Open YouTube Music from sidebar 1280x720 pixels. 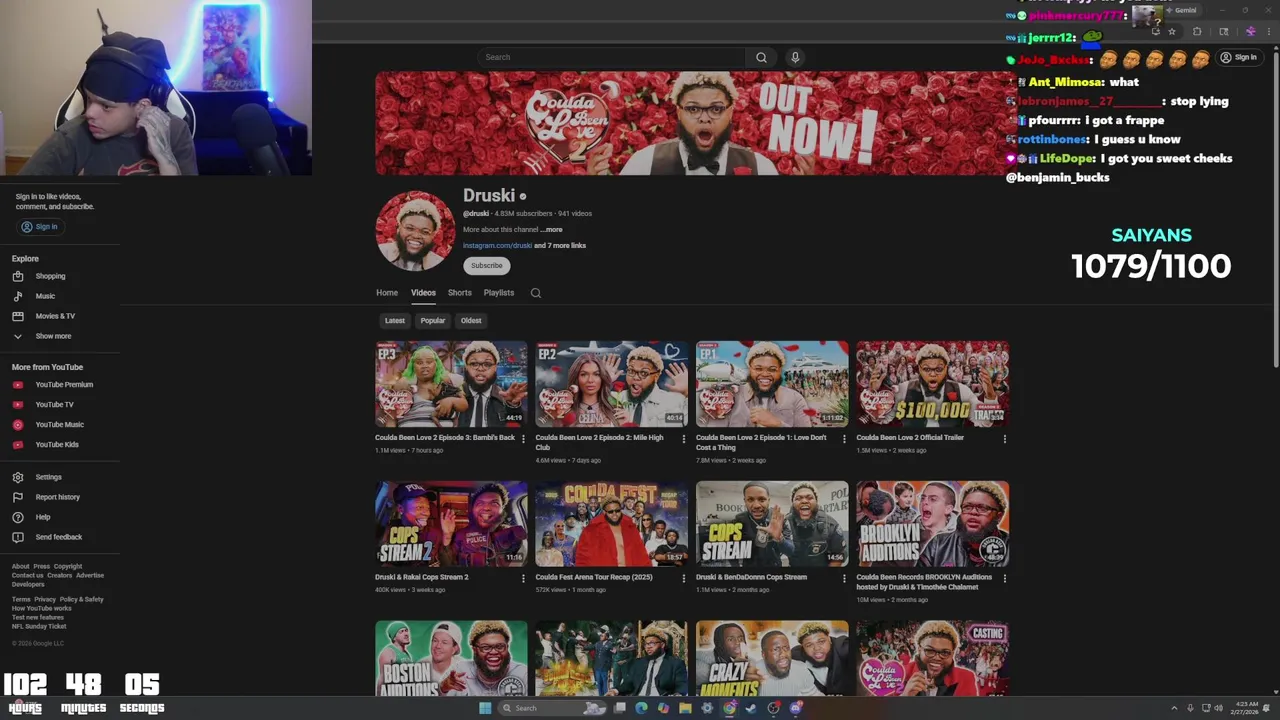[59, 424]
